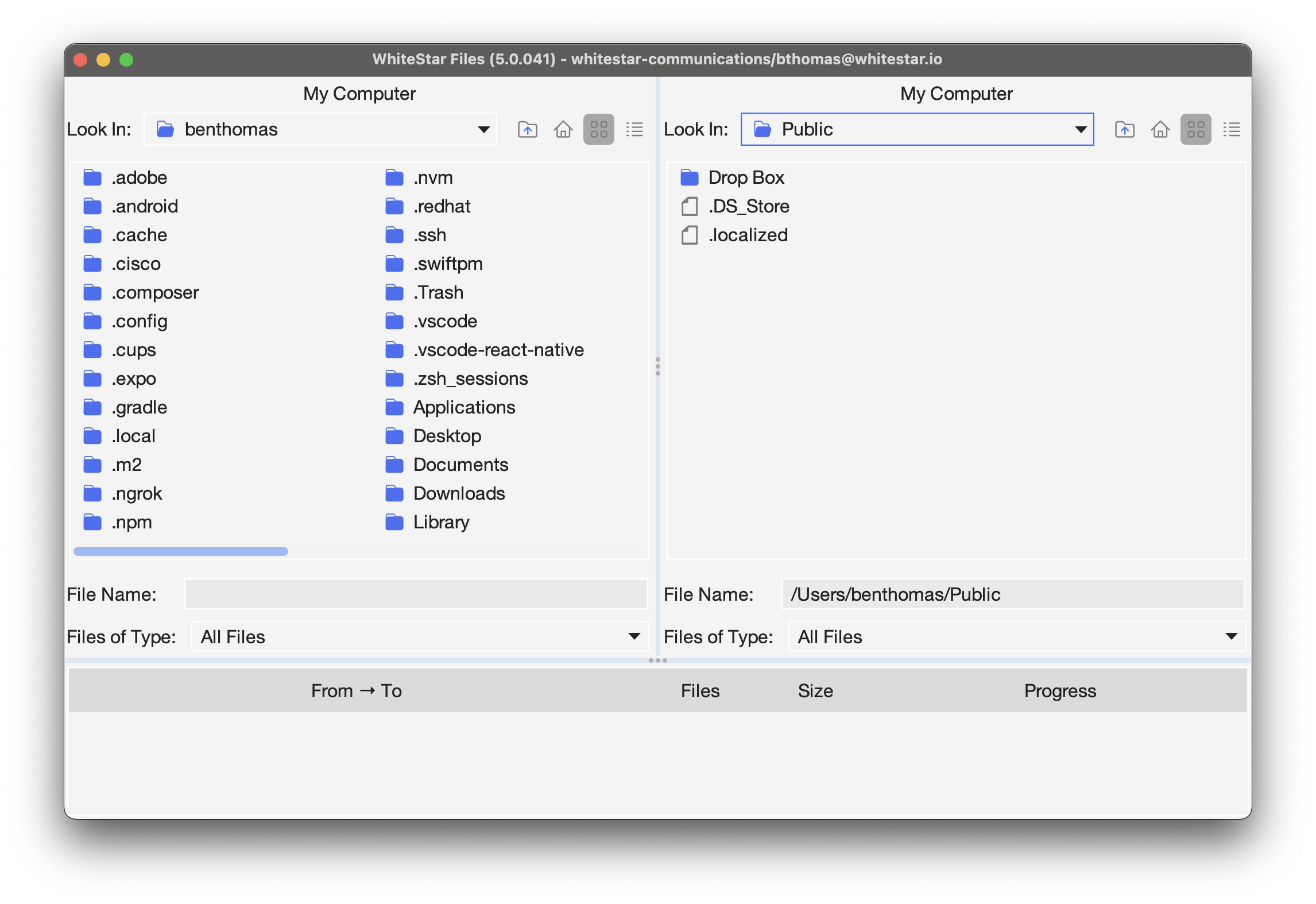This screenshot has width=1316, height=904.
Task: Switch right pane to icon grid view
Action: tap(1196, 129)
